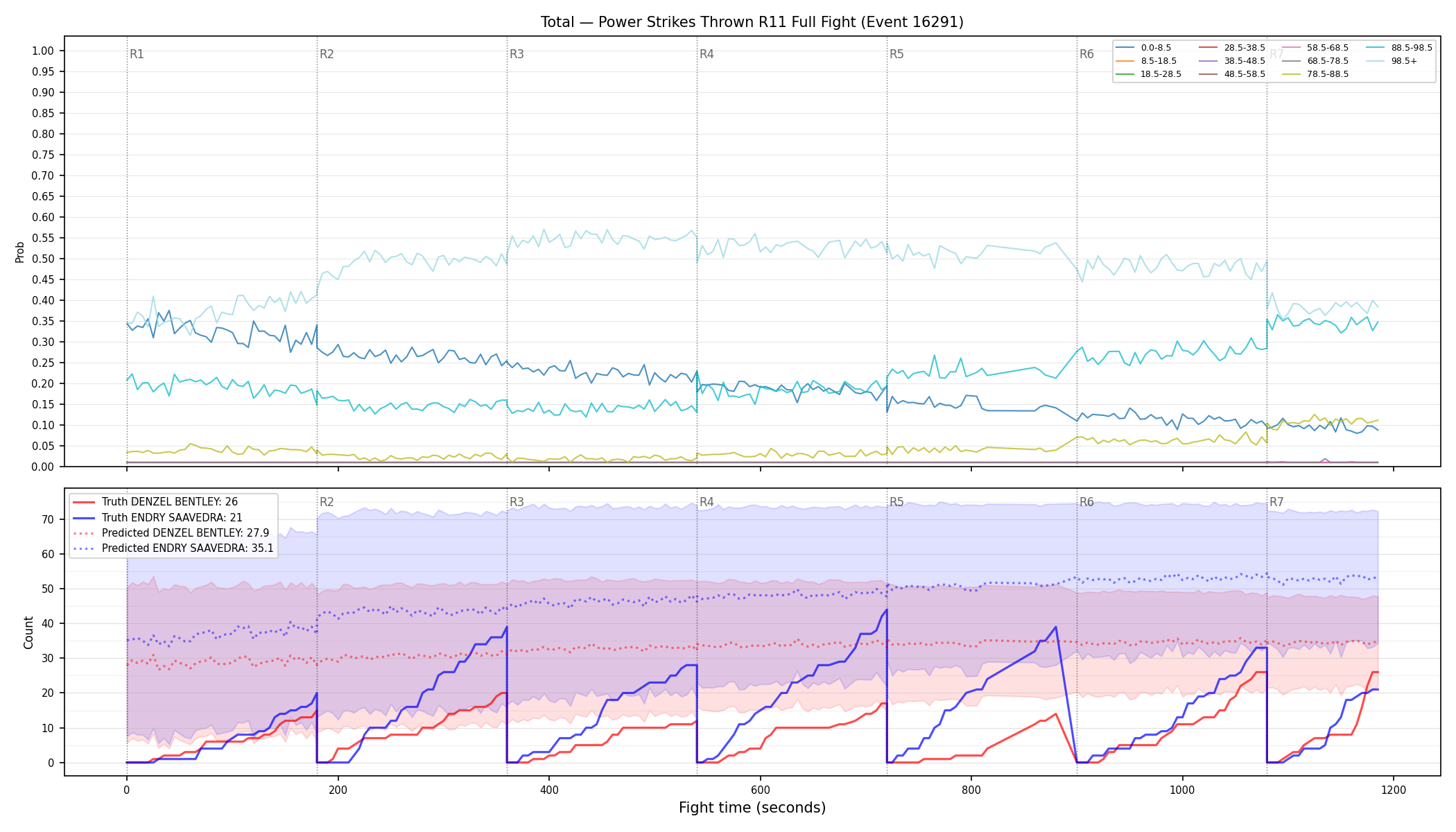Click the '1200' tick on the time axis
This screenshot has width=1456, height=832.
click(1394, 790)
